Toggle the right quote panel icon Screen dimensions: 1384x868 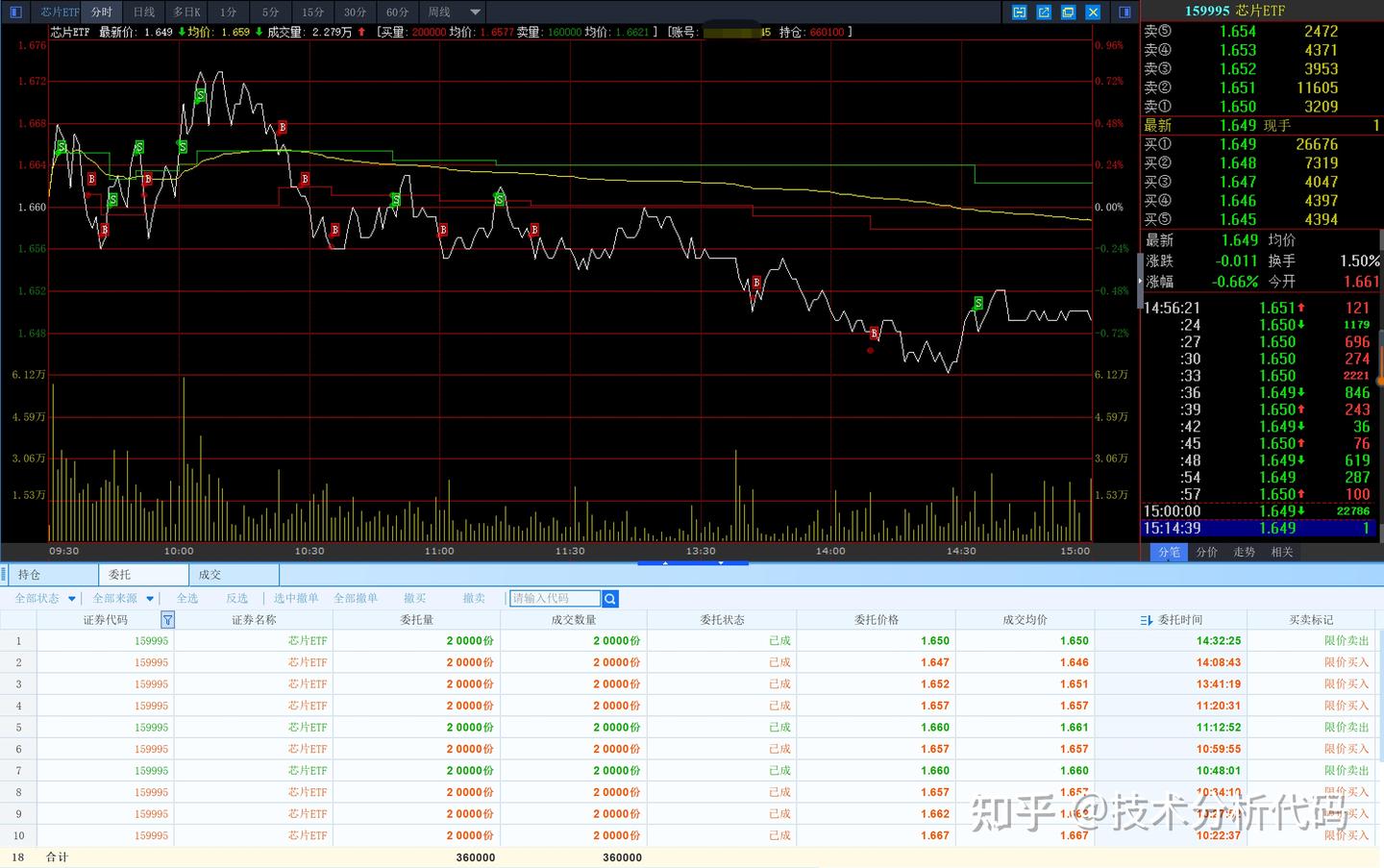coord(1124,12)
